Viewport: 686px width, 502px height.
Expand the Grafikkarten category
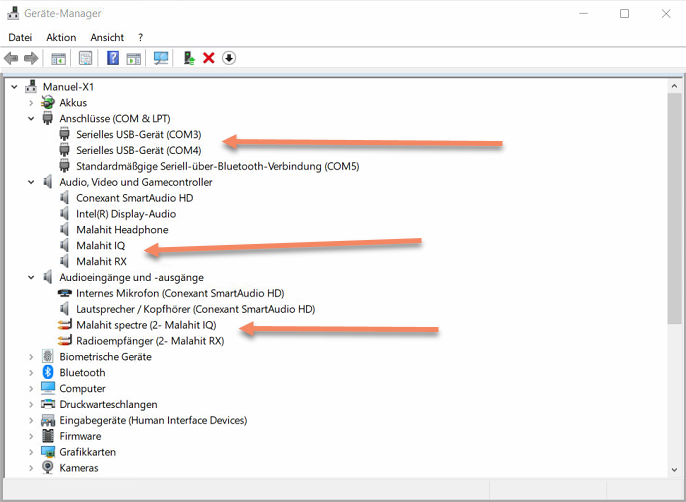click(x=31, y=452)
